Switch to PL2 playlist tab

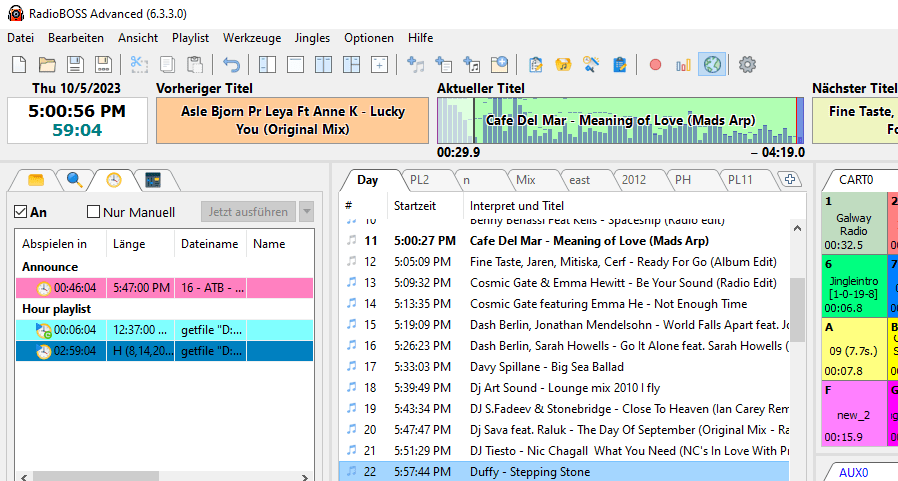419,180
